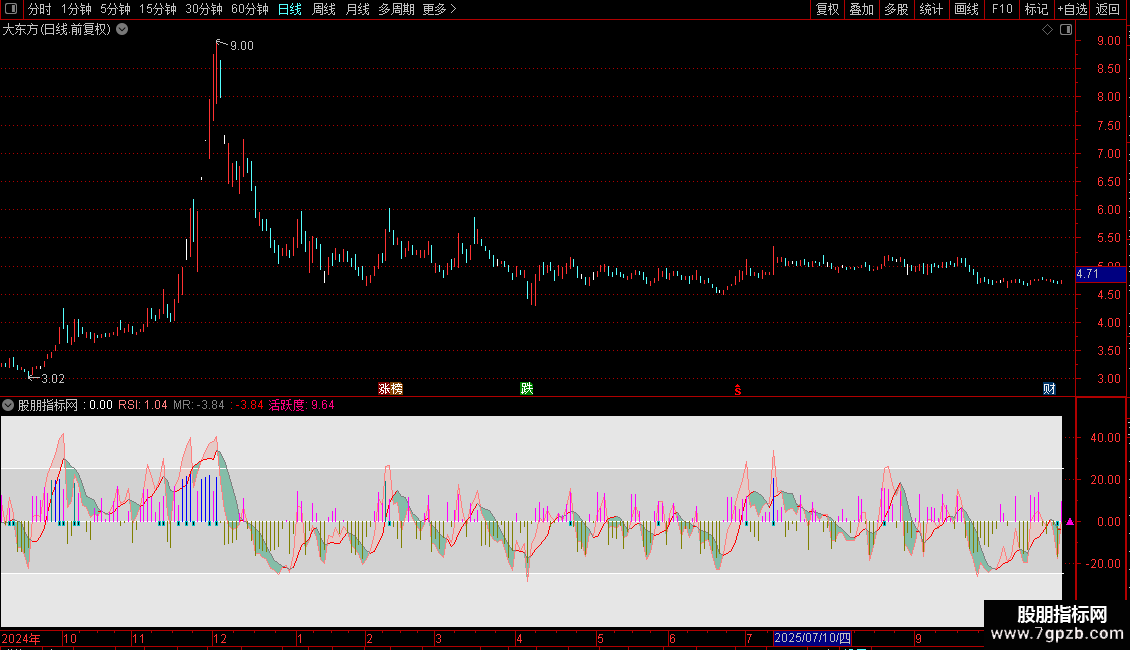Viewport: 1130px width, 650px height.
Task: Click the 4.71 current price label
Action: (1087, 274)
